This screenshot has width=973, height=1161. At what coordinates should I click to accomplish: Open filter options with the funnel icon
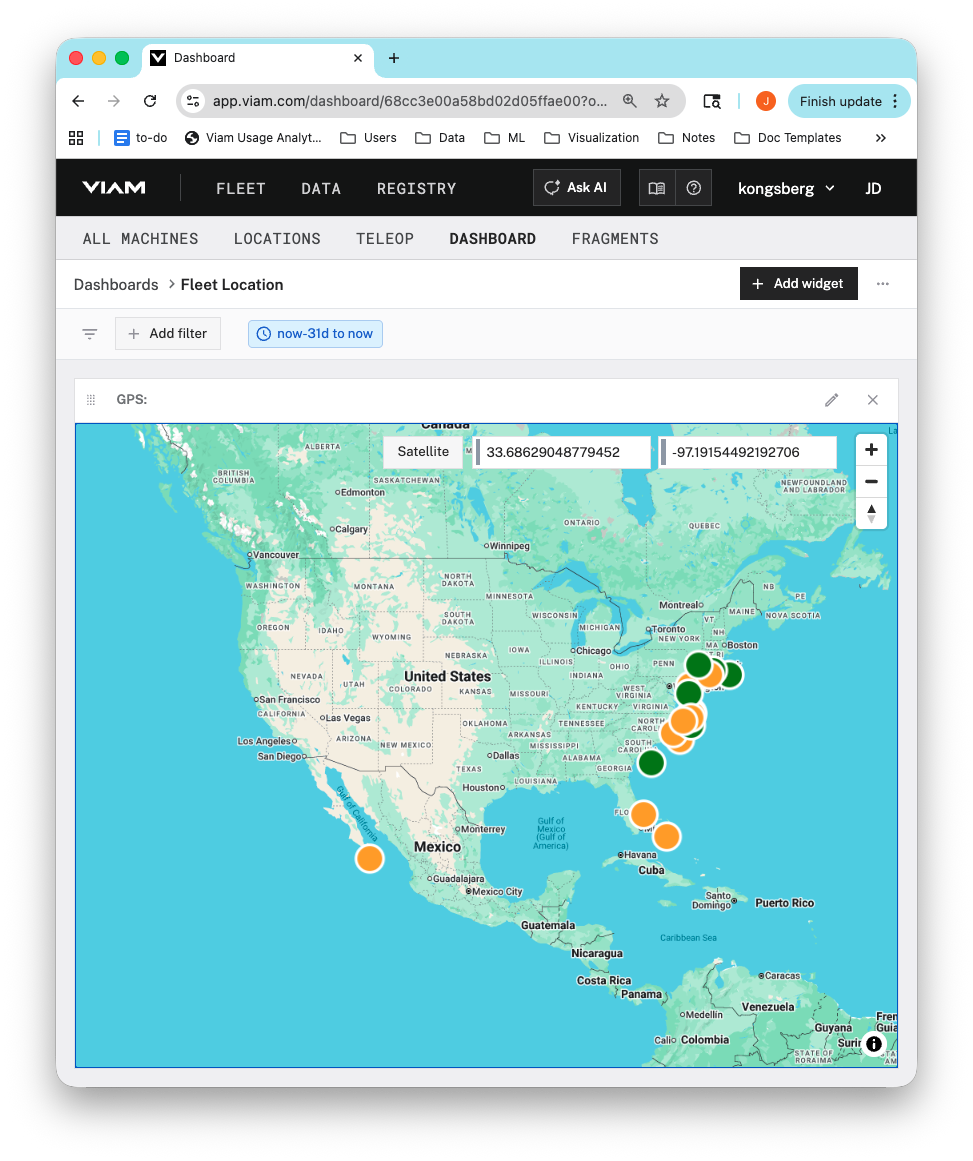click(x=89, y=333)
